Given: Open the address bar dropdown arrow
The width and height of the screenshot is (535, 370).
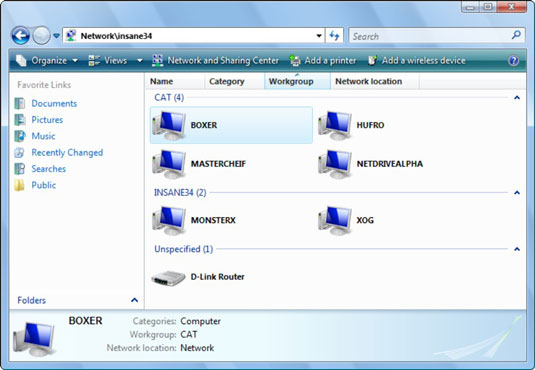Looking at the screenshot, I should pos(319,35).
